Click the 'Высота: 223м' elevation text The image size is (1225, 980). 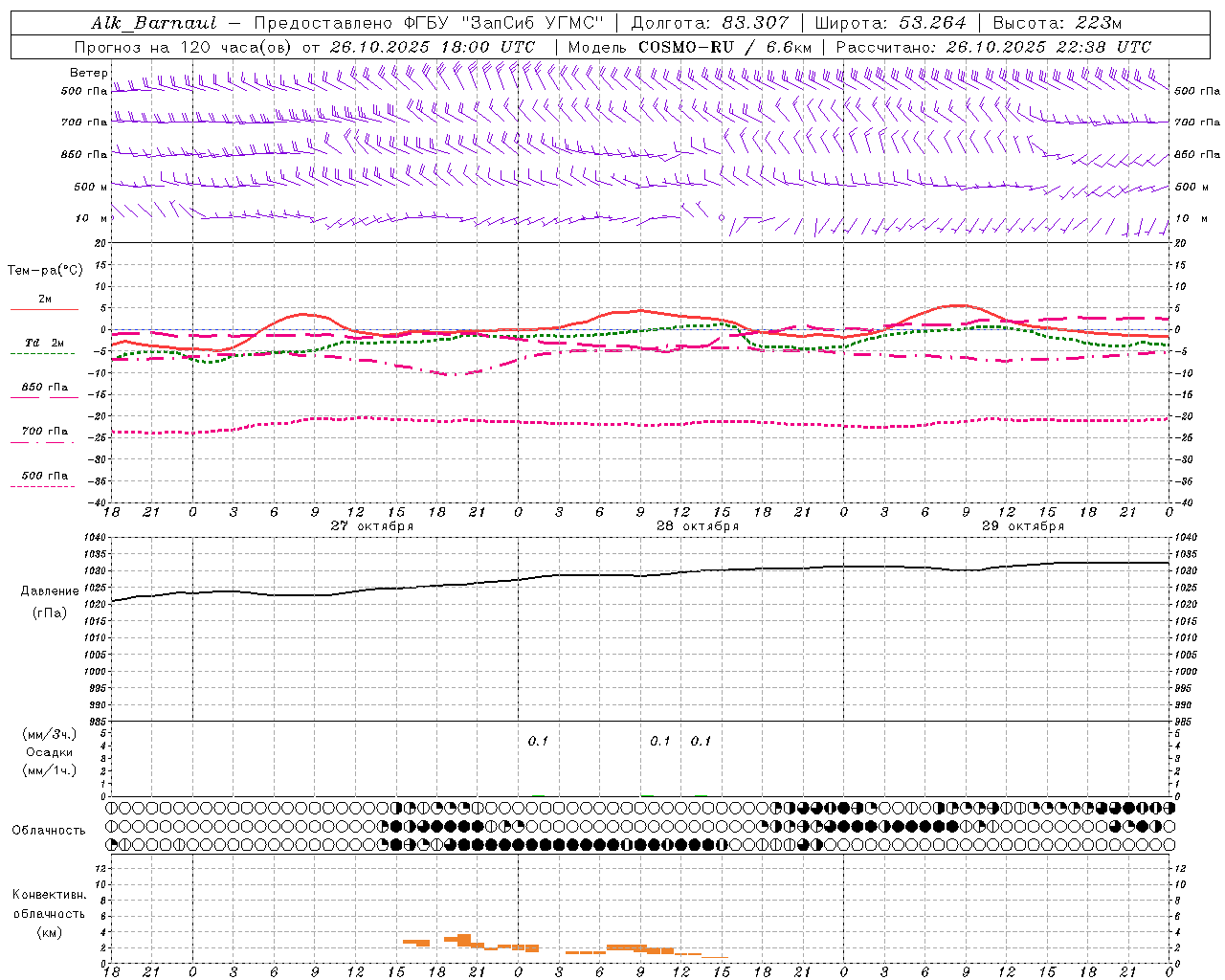click(x=1057, y=23)
